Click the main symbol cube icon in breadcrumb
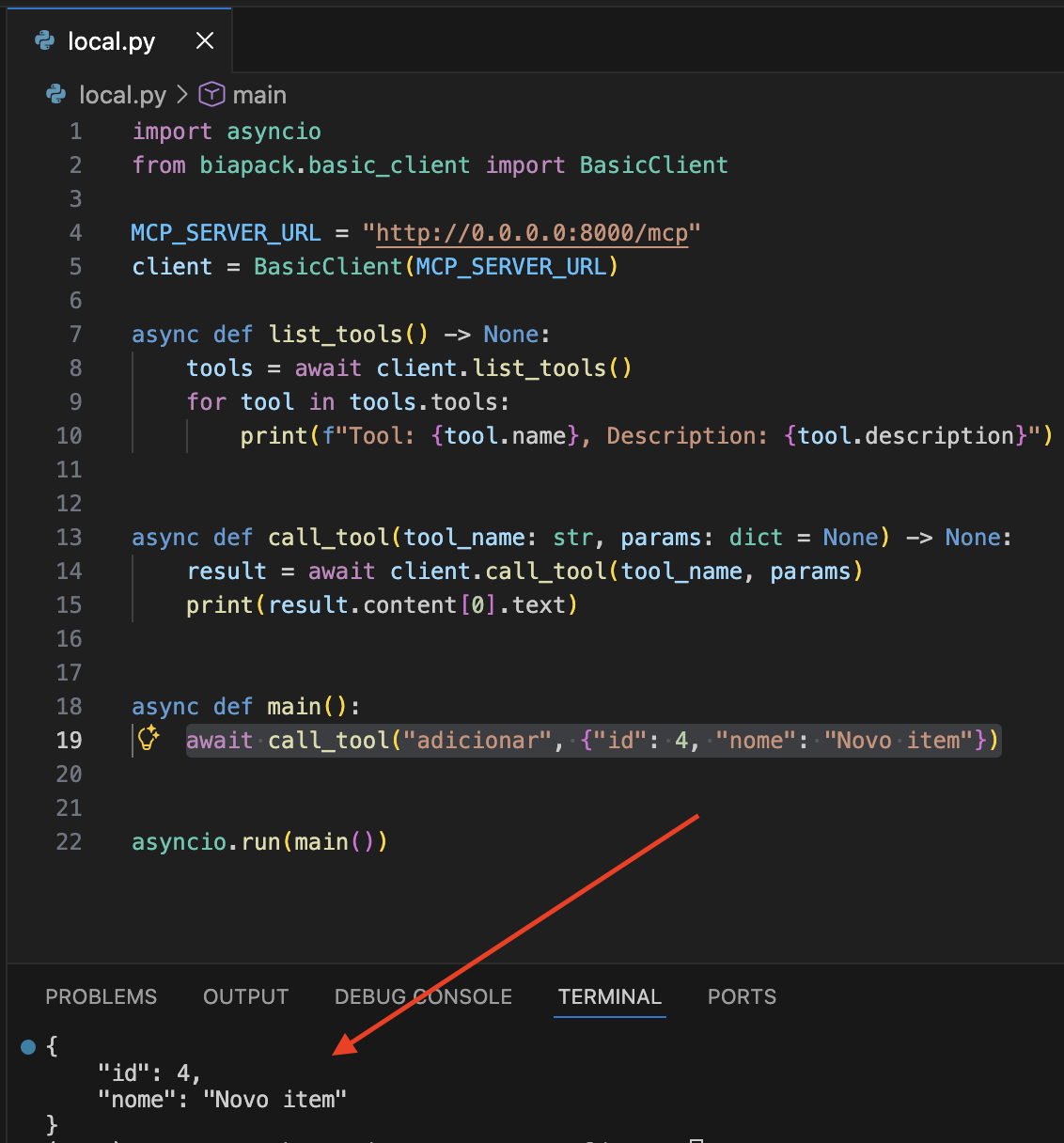 point(212,94)
